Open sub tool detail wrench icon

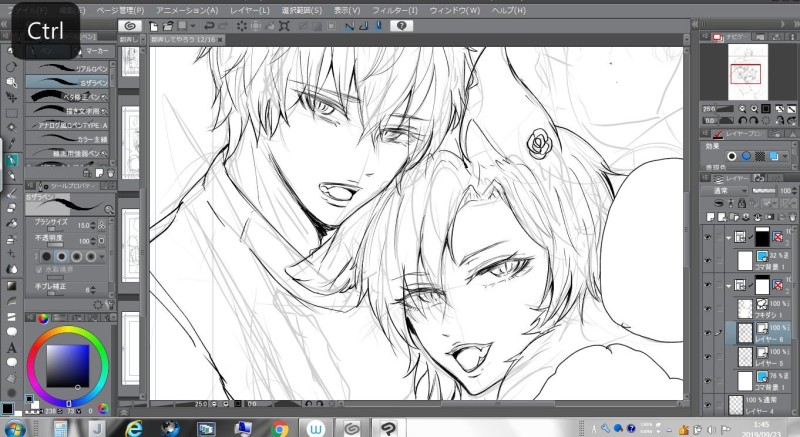(x=110, y=304)
